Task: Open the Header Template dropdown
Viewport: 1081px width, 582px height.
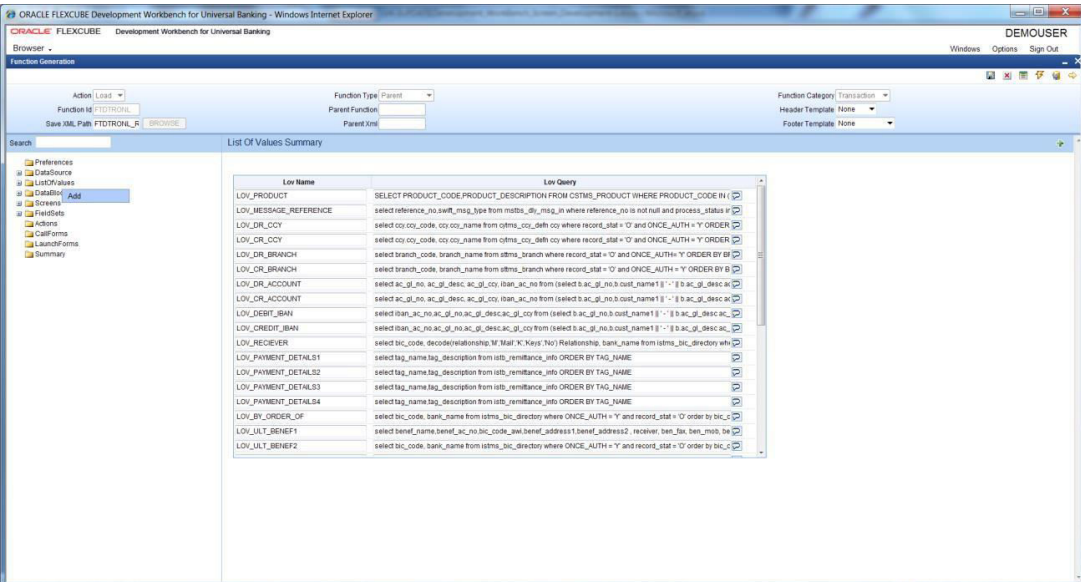Action: click(856, 109)
